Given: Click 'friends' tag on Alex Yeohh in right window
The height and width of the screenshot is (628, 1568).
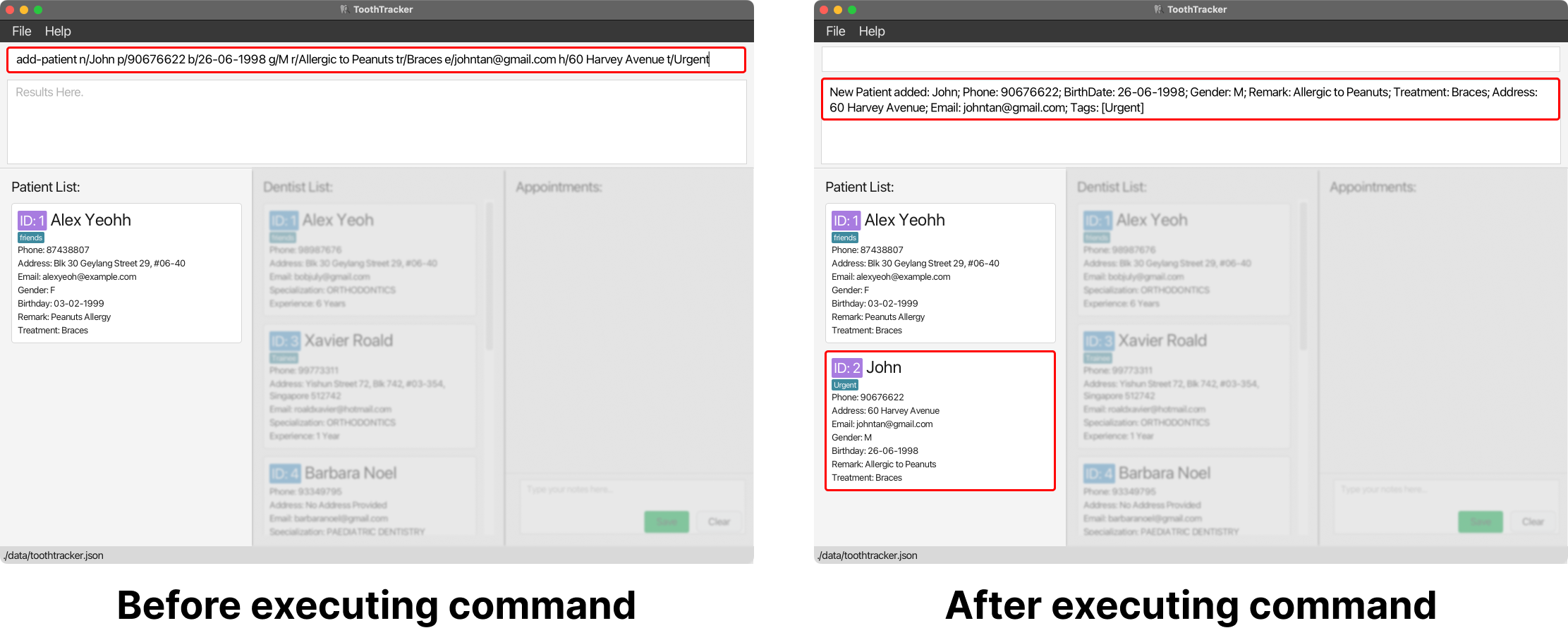Looking at the screenshot, I should [x=845, y=238].
